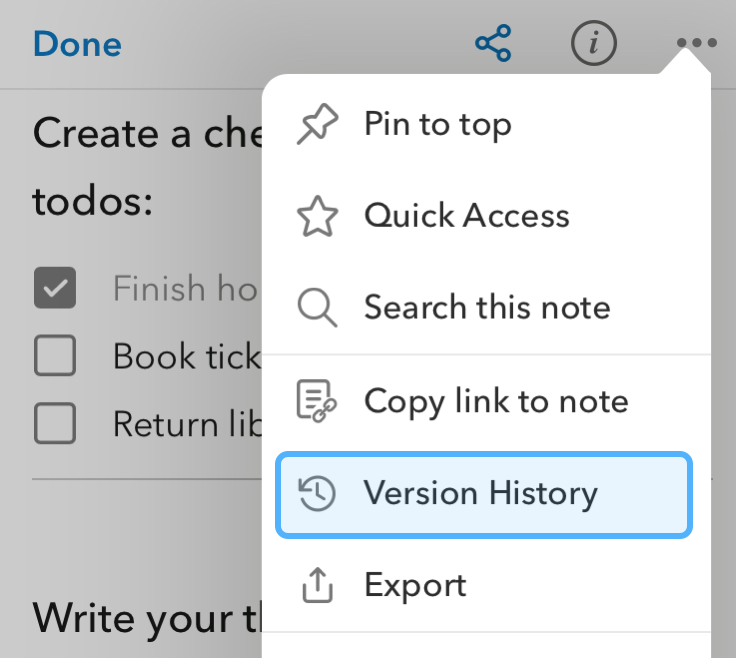Image resolution: width=736 pixels, height=658 pixels.
Task: Tick the Return lib todo checkbox
Action: (55, 424)
